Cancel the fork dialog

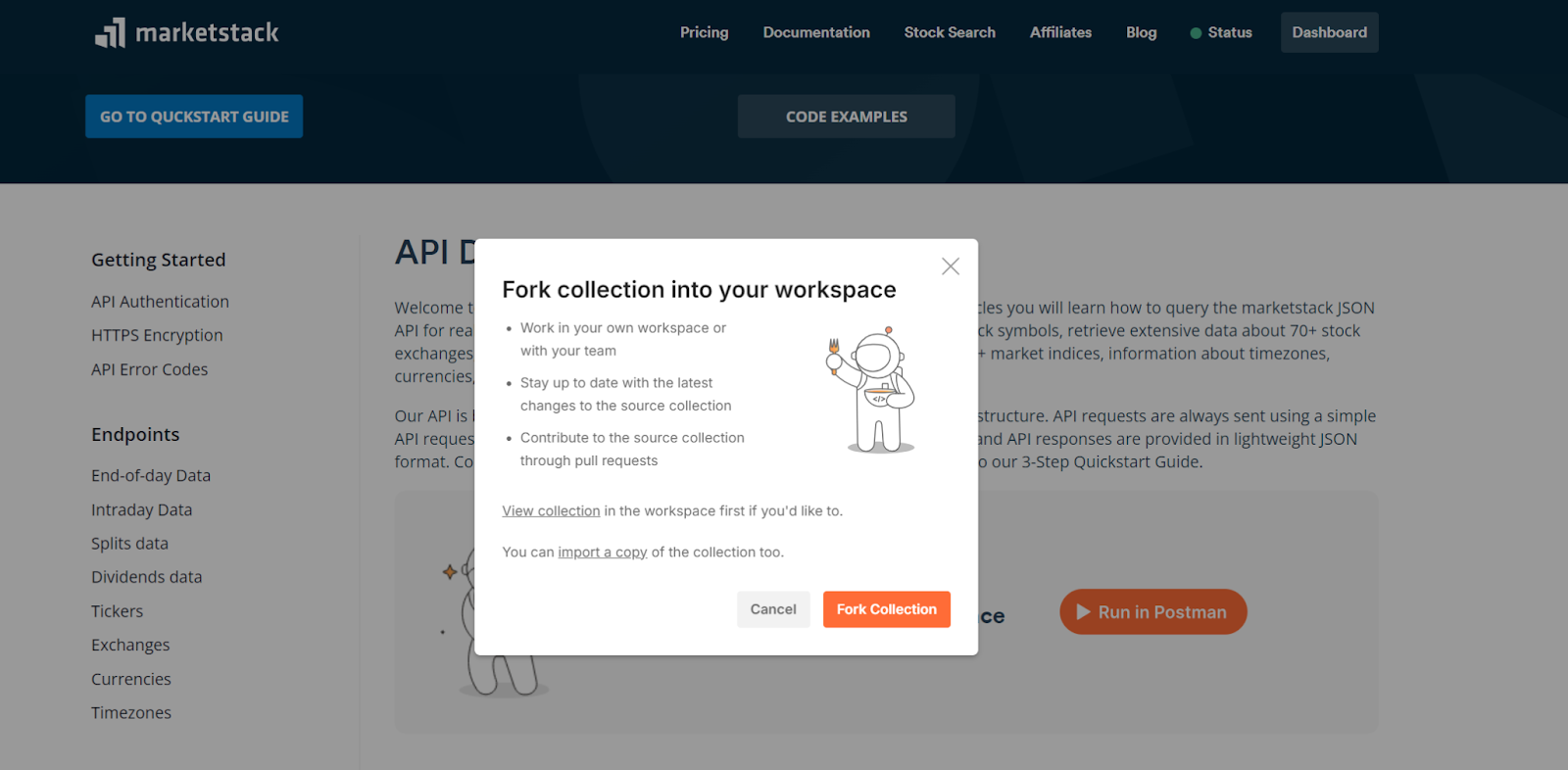(x=773, y=609)
